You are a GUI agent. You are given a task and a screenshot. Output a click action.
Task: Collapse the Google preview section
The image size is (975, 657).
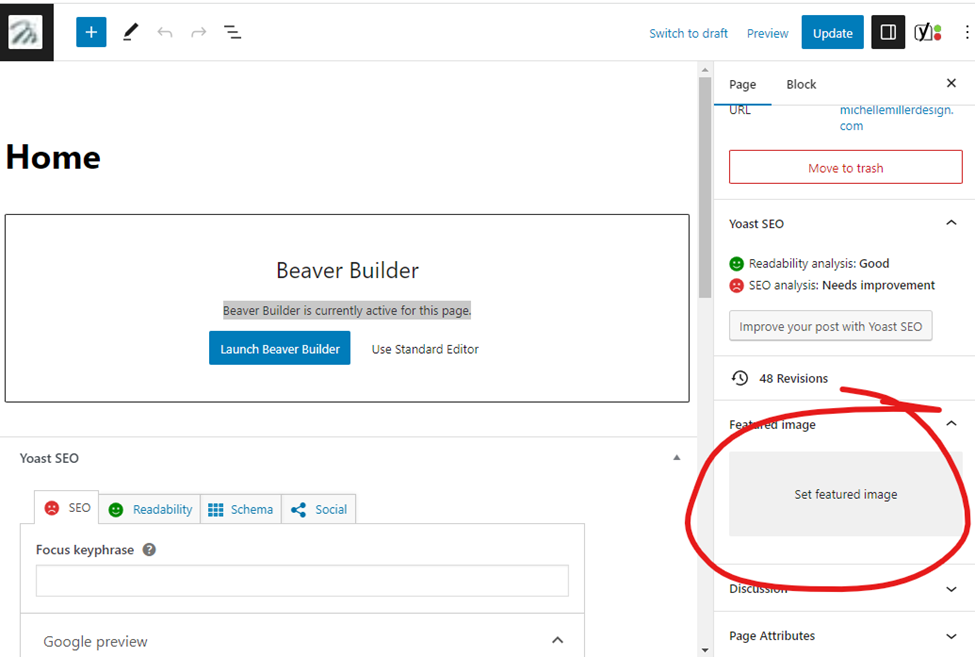(x=557, y=640)
